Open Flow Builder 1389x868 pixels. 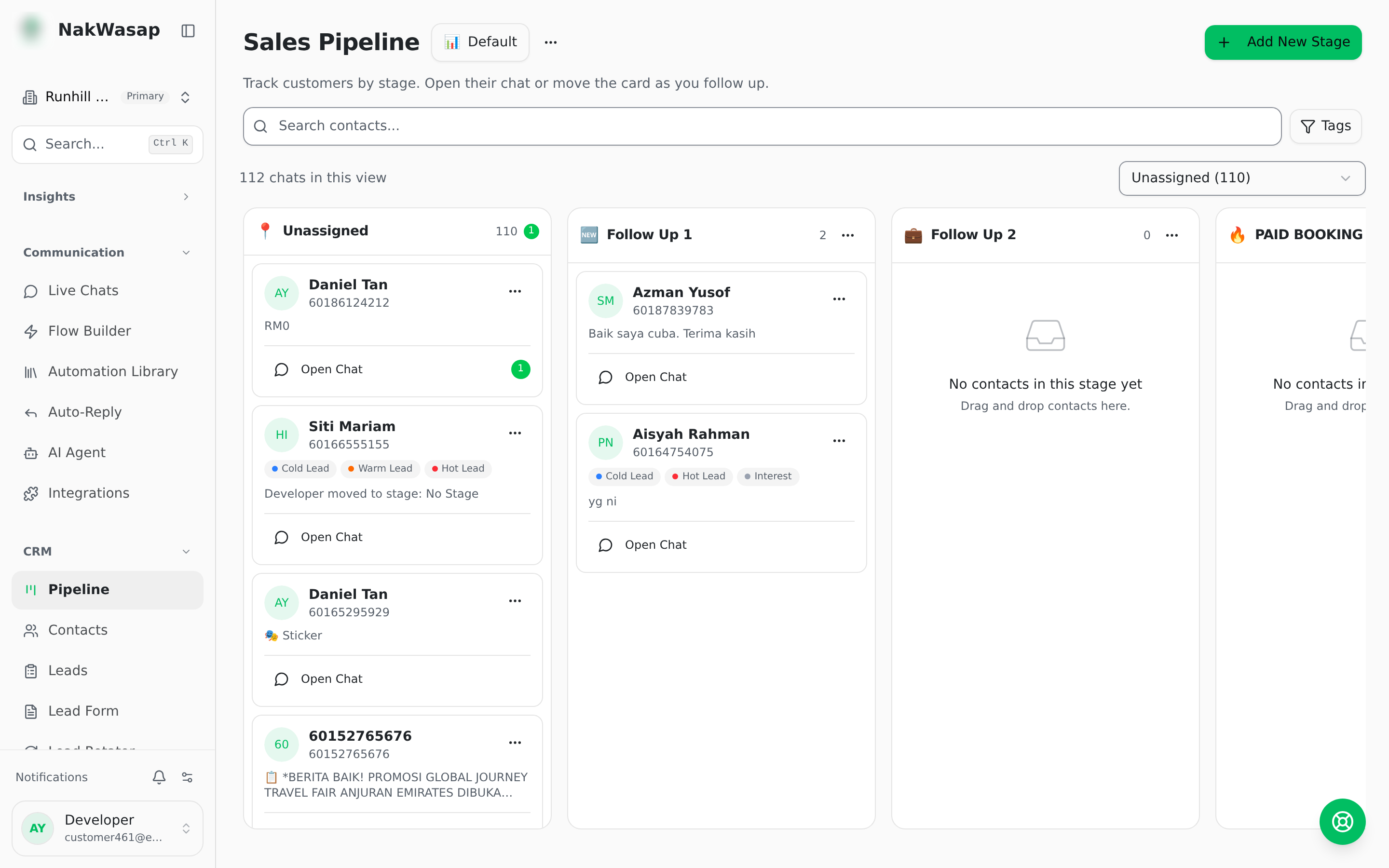tap(107, 331)
